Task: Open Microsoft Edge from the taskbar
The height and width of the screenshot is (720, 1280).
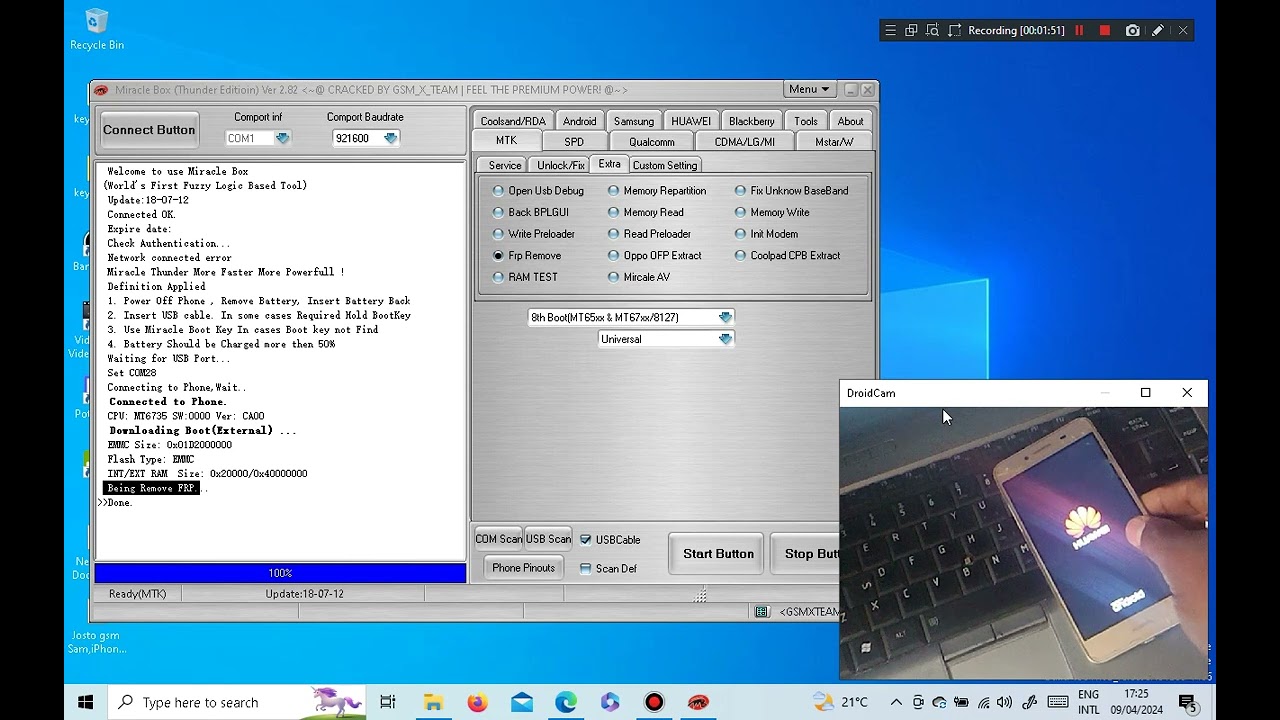Action: (566, 702)
